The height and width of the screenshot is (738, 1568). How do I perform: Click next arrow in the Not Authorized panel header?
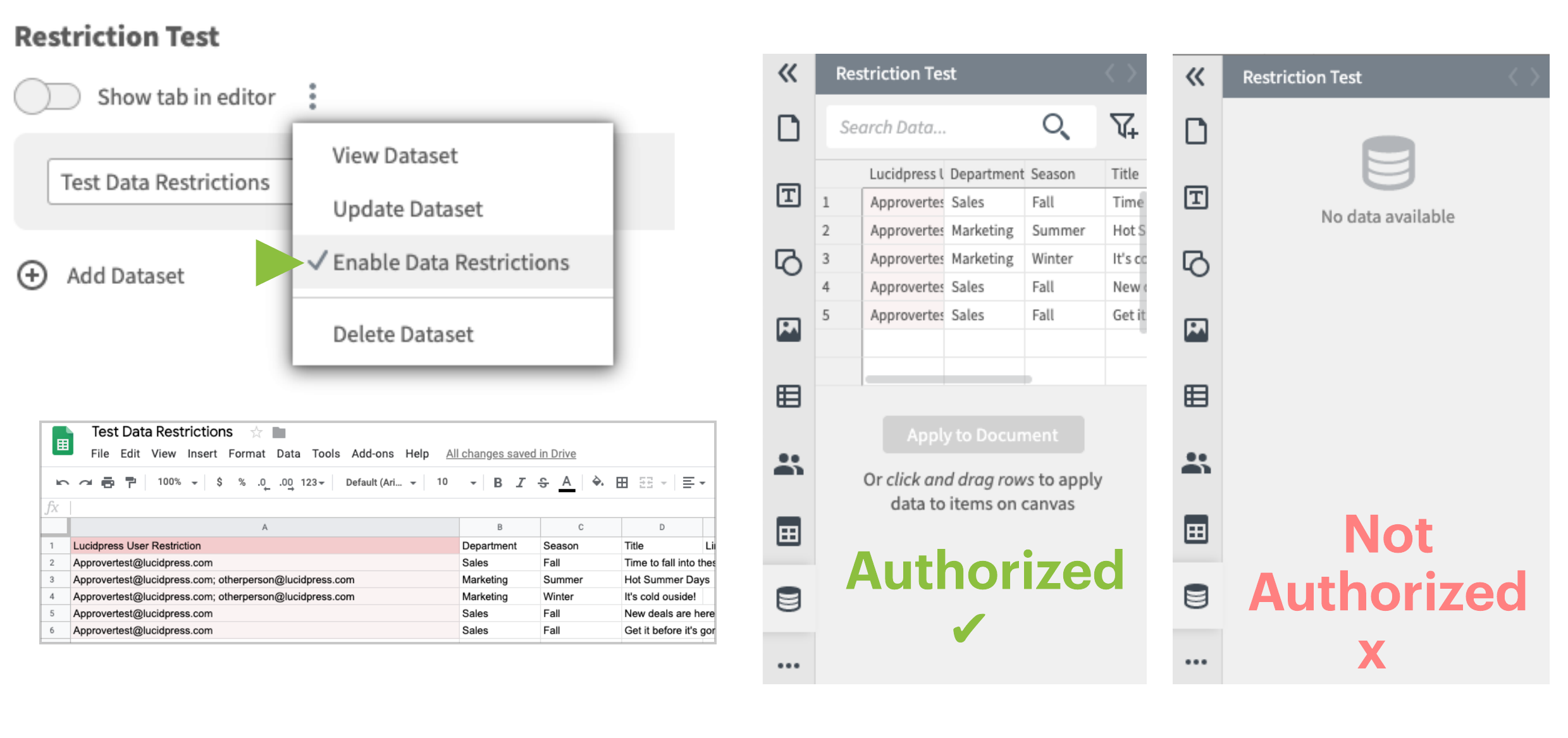[x=1535, y=77]
